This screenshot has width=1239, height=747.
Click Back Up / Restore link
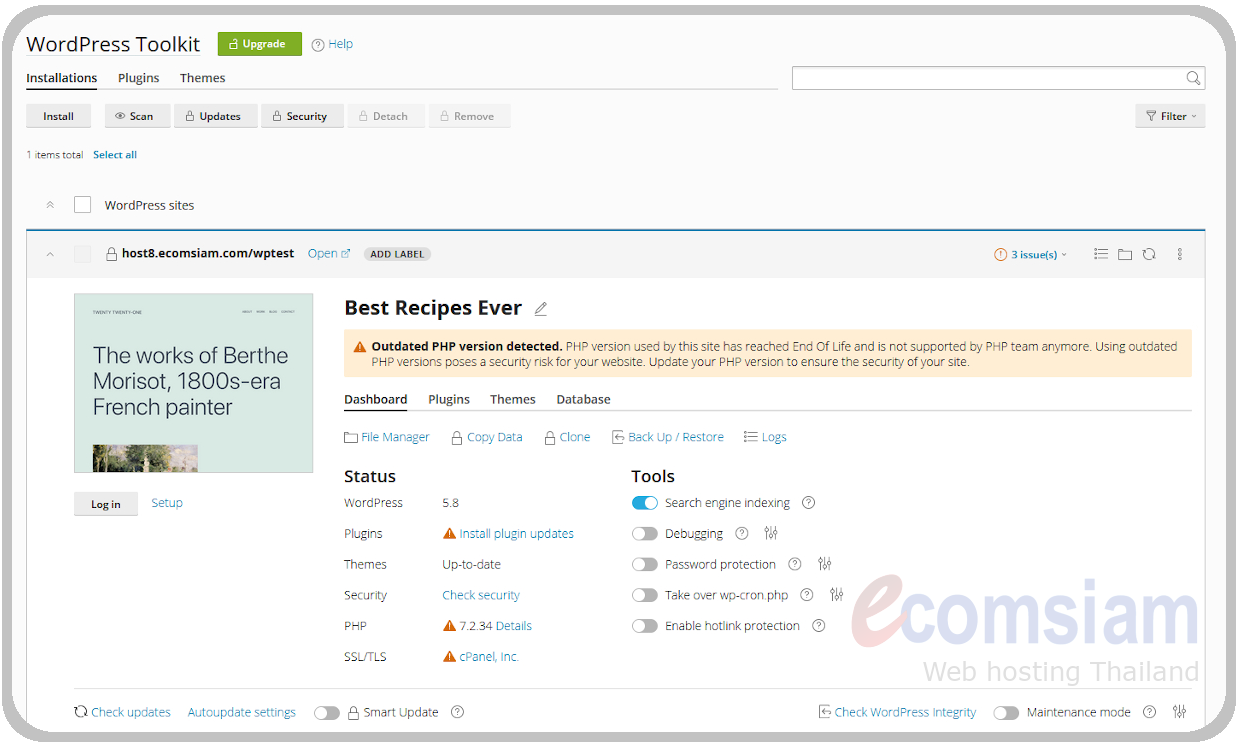[x=668, y=437]
